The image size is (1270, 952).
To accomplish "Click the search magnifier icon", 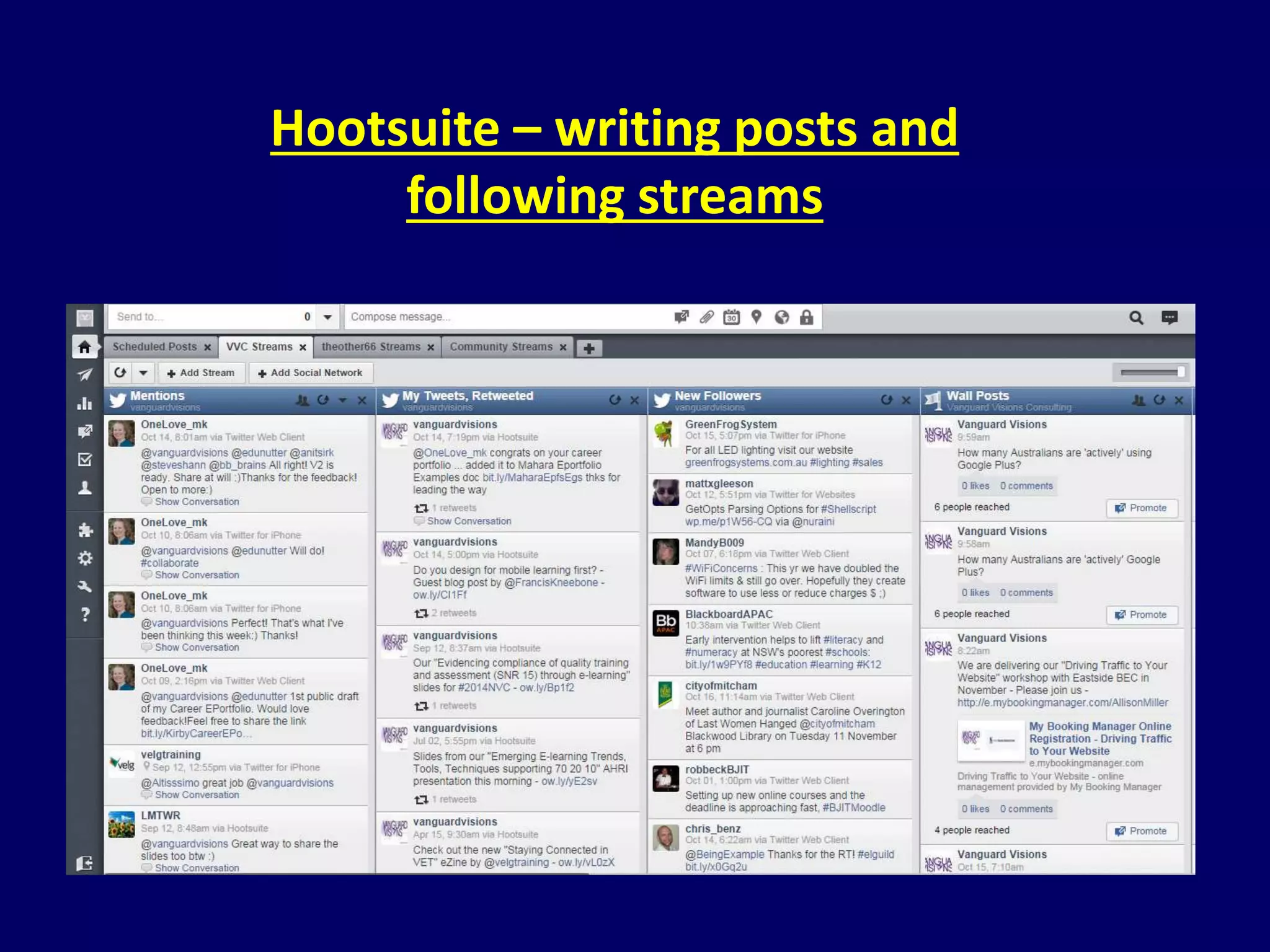I will pos(1136,318).
